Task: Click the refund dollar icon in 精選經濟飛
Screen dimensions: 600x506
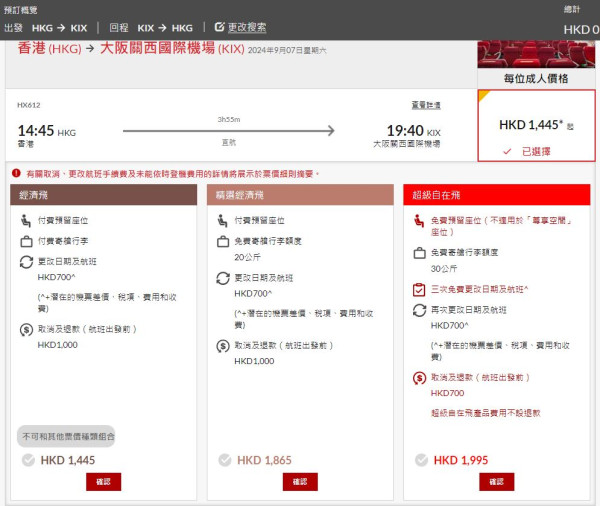Action: click(x=223, y=346)
